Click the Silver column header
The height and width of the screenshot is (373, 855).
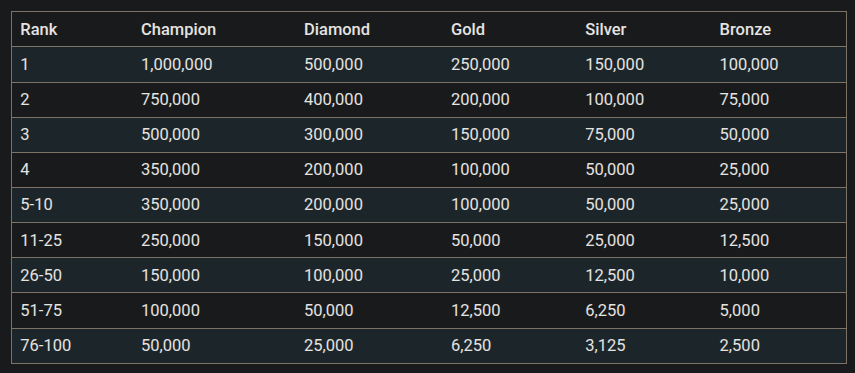(x=605, y=29)
